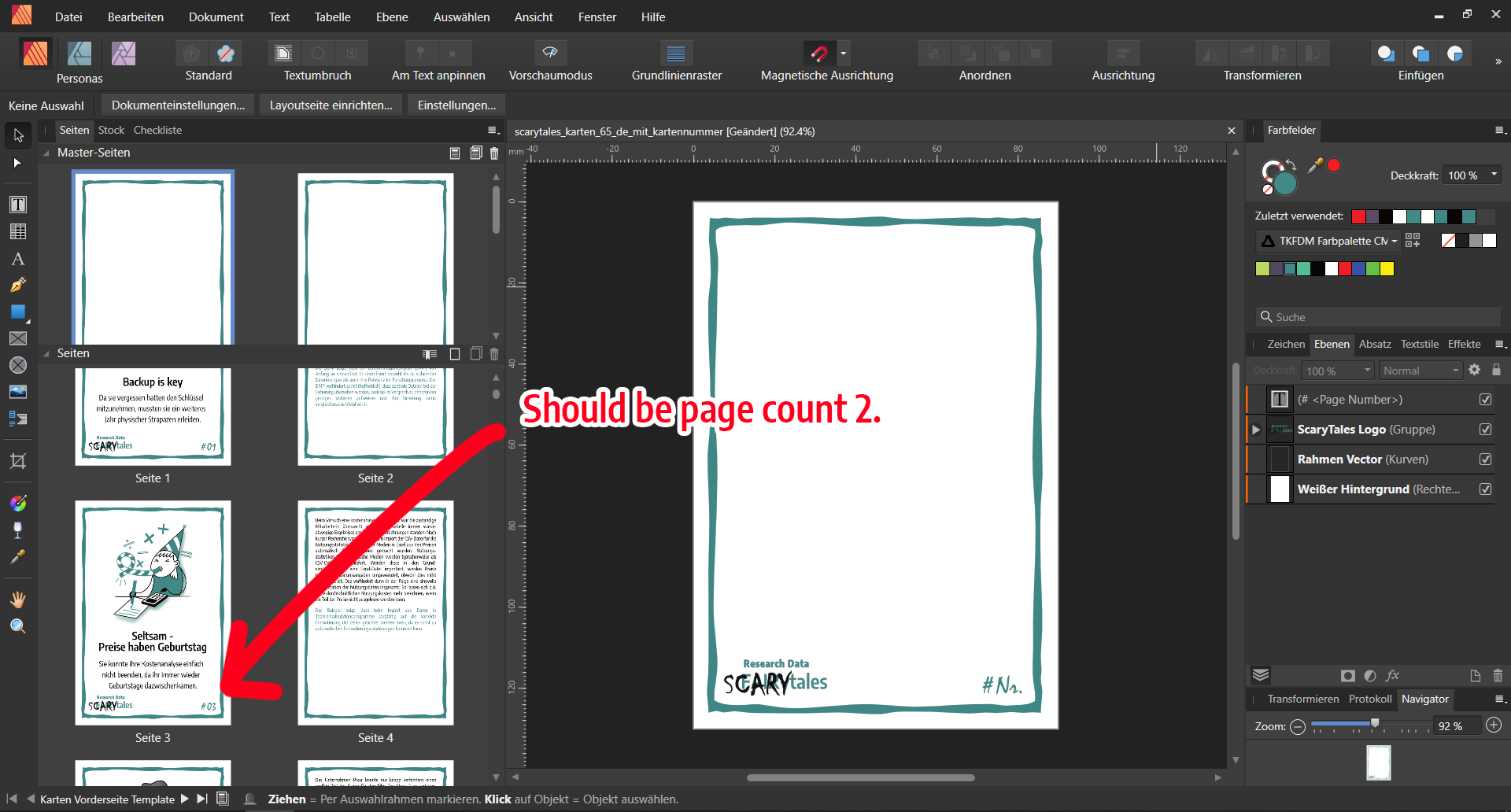Viewport: 1511px width, 812px height.
Task: Uncheck the Rahmen Vector layer visibility
Action: (1485, 460)
